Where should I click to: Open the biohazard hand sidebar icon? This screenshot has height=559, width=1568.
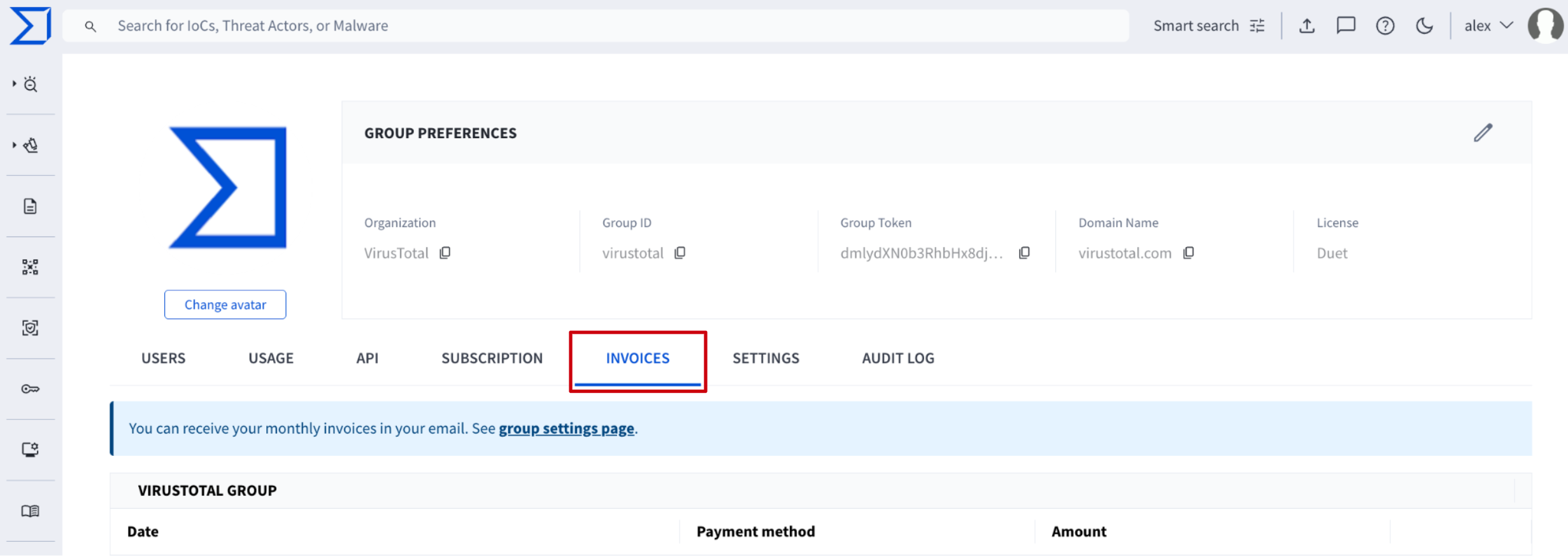31,145
